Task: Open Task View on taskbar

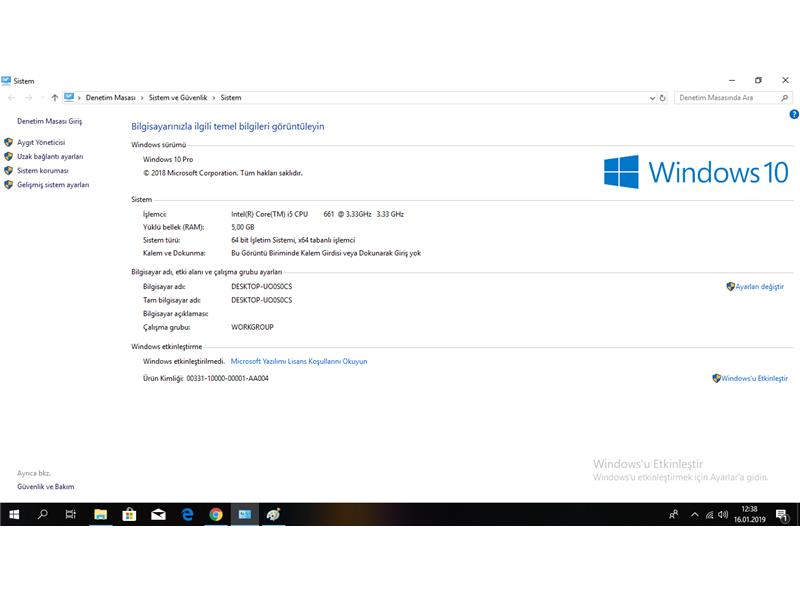Action: [x=71, y=514]
